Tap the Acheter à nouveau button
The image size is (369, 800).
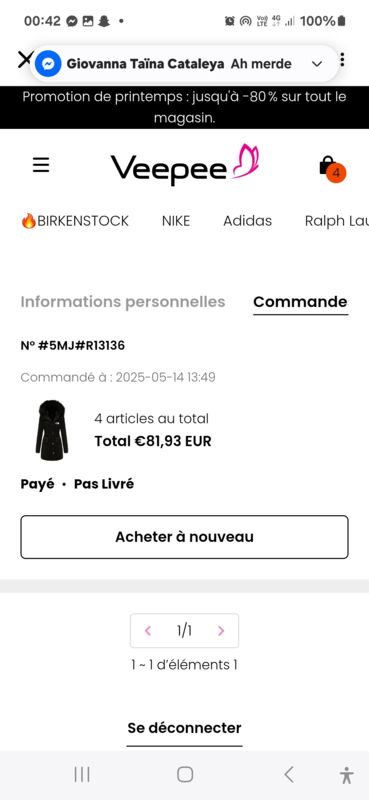point(184,537)
